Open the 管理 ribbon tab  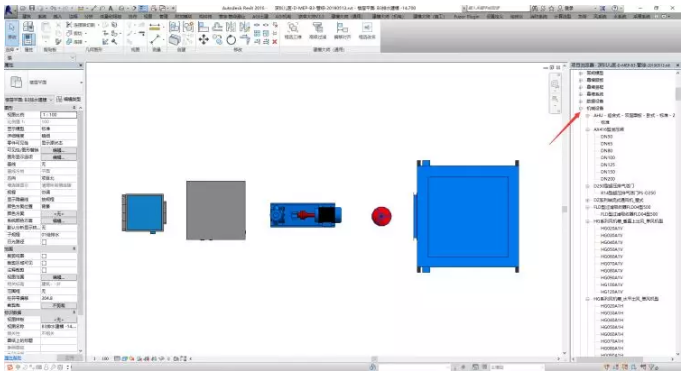(163, 16)
